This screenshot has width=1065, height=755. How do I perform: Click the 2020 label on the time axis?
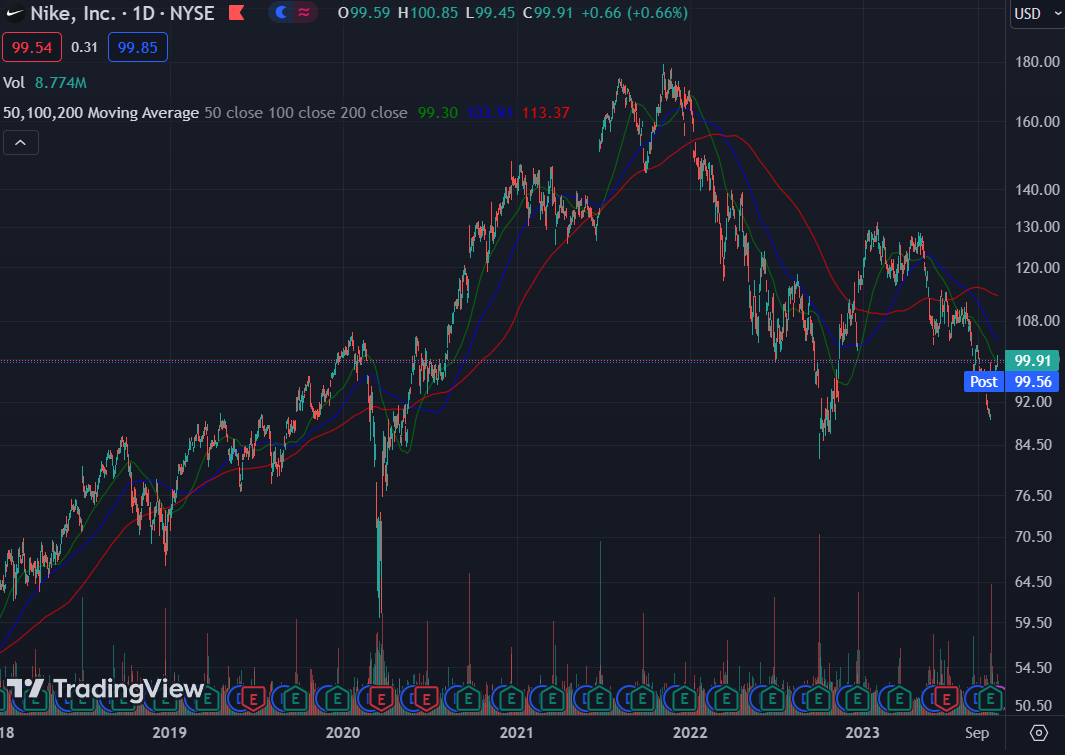point(343,733)
